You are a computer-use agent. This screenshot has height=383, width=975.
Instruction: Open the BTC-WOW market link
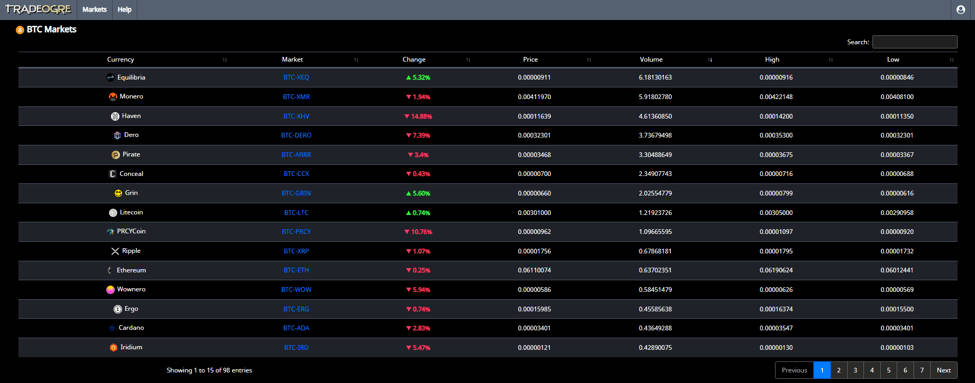pos(296,290)
